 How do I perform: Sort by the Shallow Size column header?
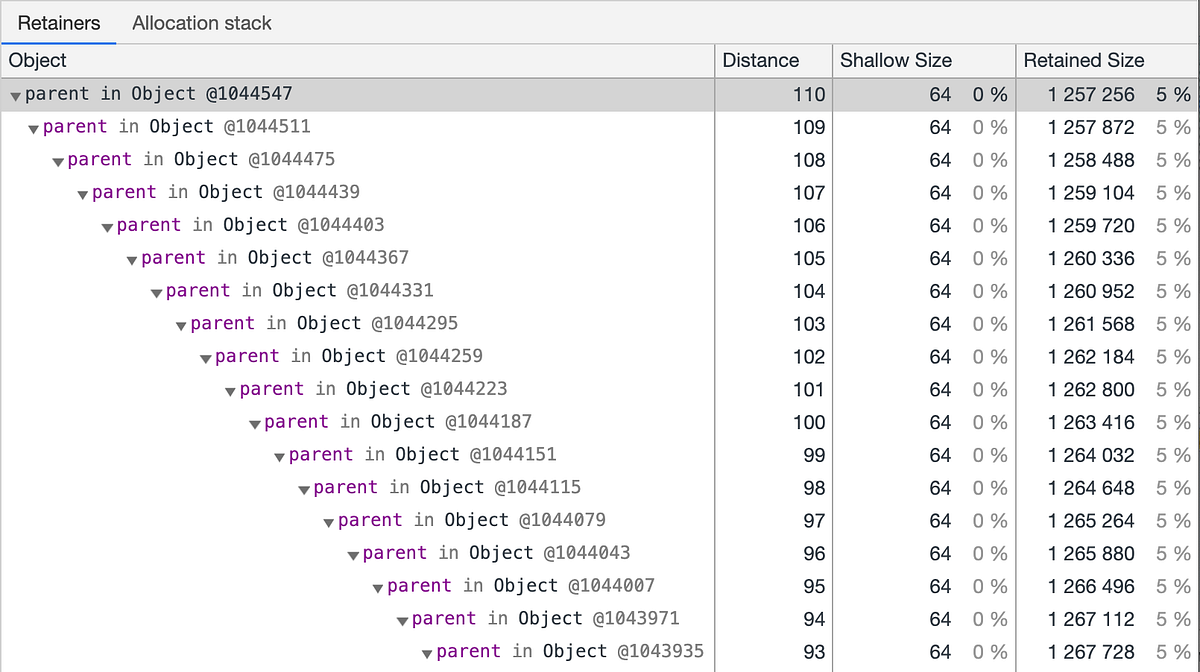(895, 60)
